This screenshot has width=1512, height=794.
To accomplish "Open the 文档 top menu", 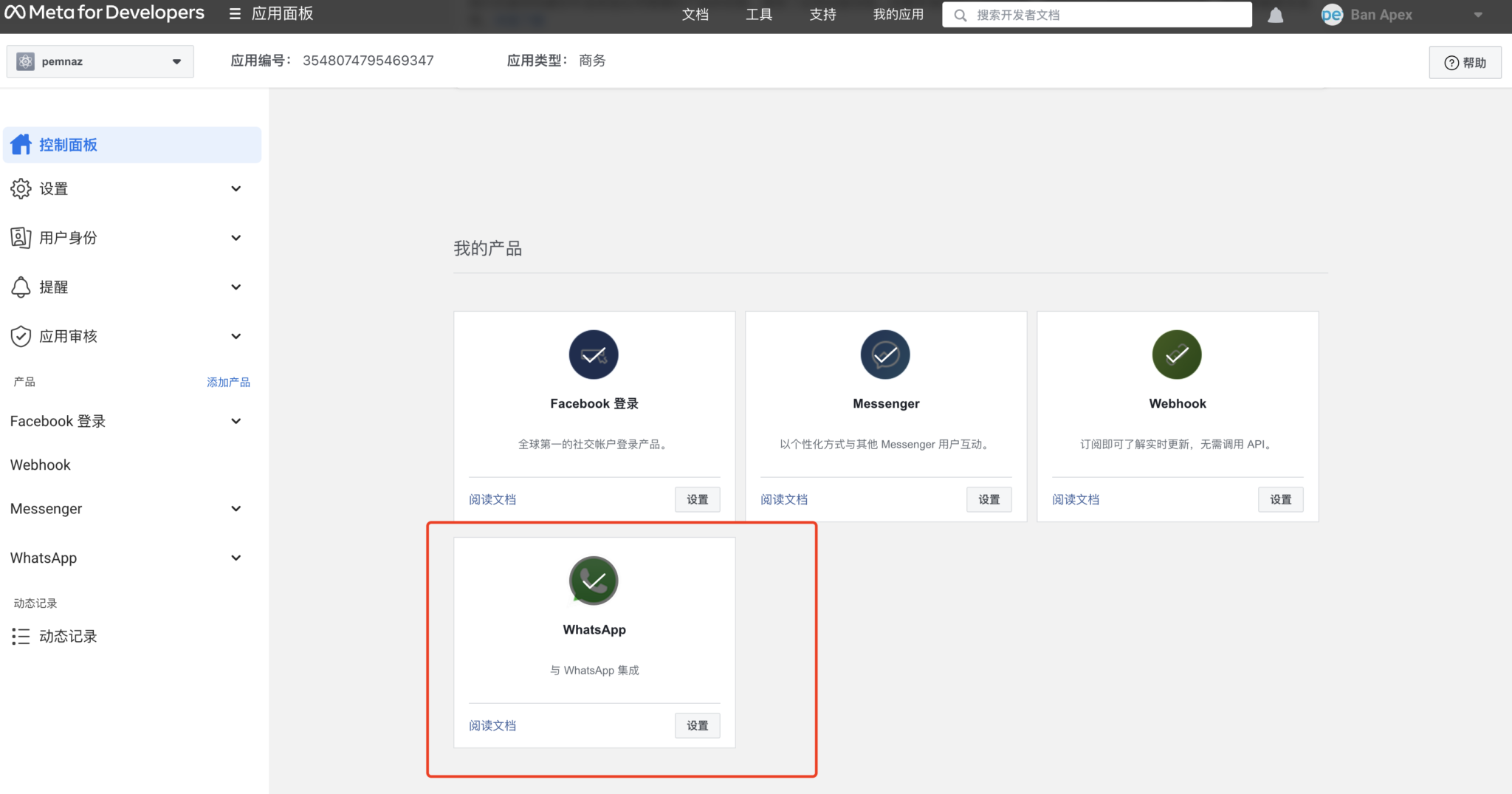I will click(695, 15).
